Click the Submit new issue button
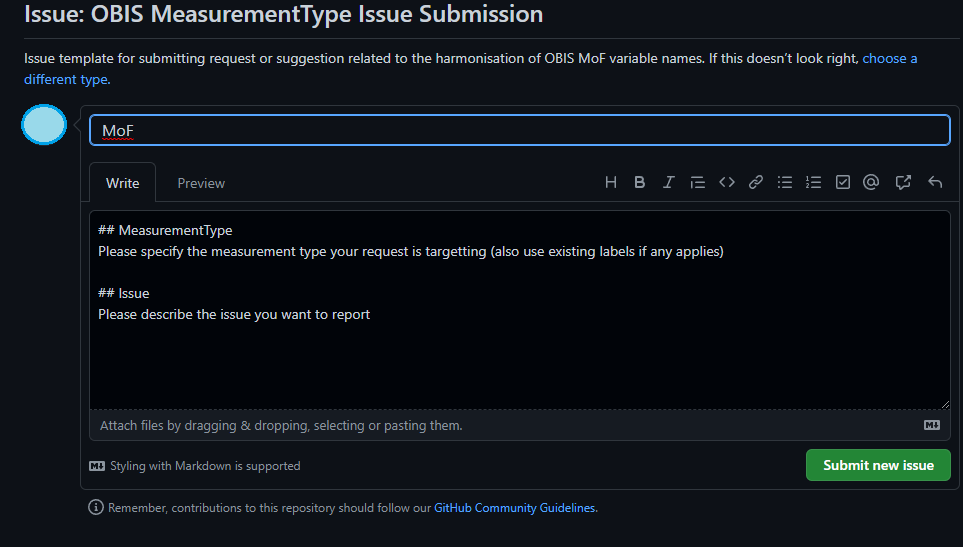 coord(878,465)
